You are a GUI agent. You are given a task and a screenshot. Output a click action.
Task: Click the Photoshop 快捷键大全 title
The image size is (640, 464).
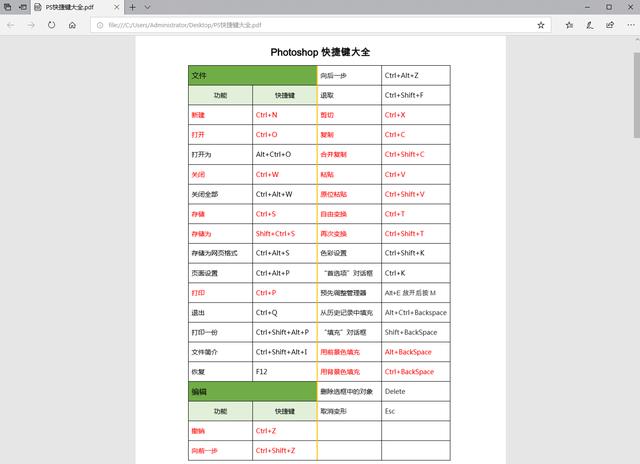pyautogui.click(x=320, y=52)
